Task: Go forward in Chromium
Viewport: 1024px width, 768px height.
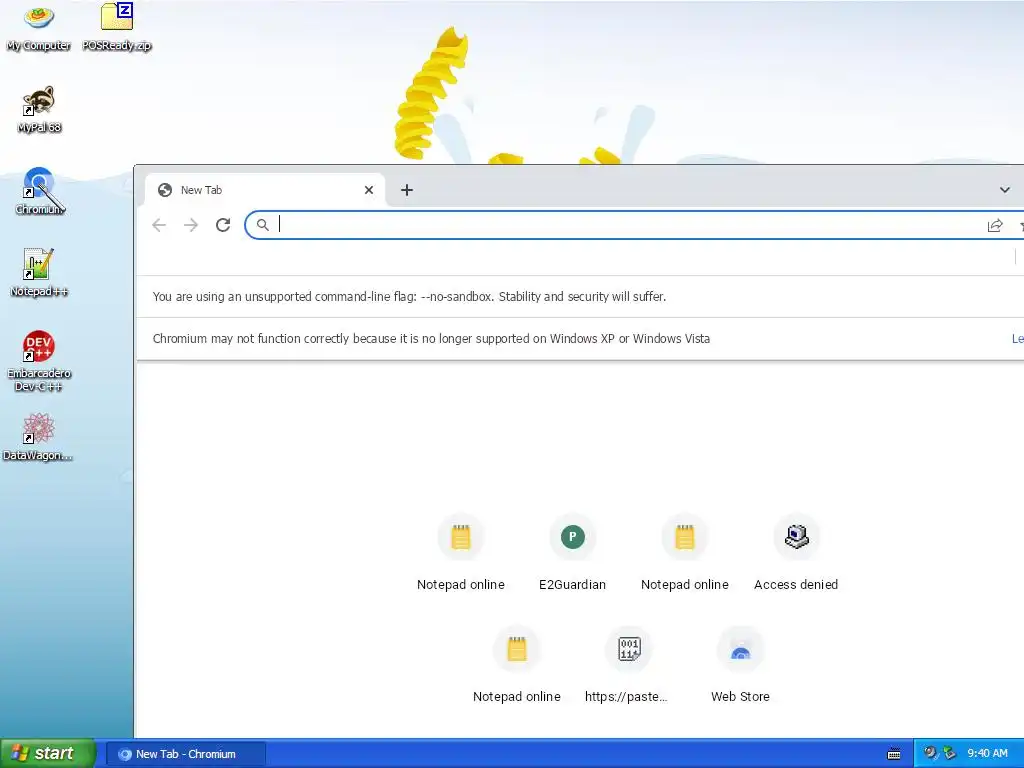Action: pyautogui.click(x=191, y=225)
